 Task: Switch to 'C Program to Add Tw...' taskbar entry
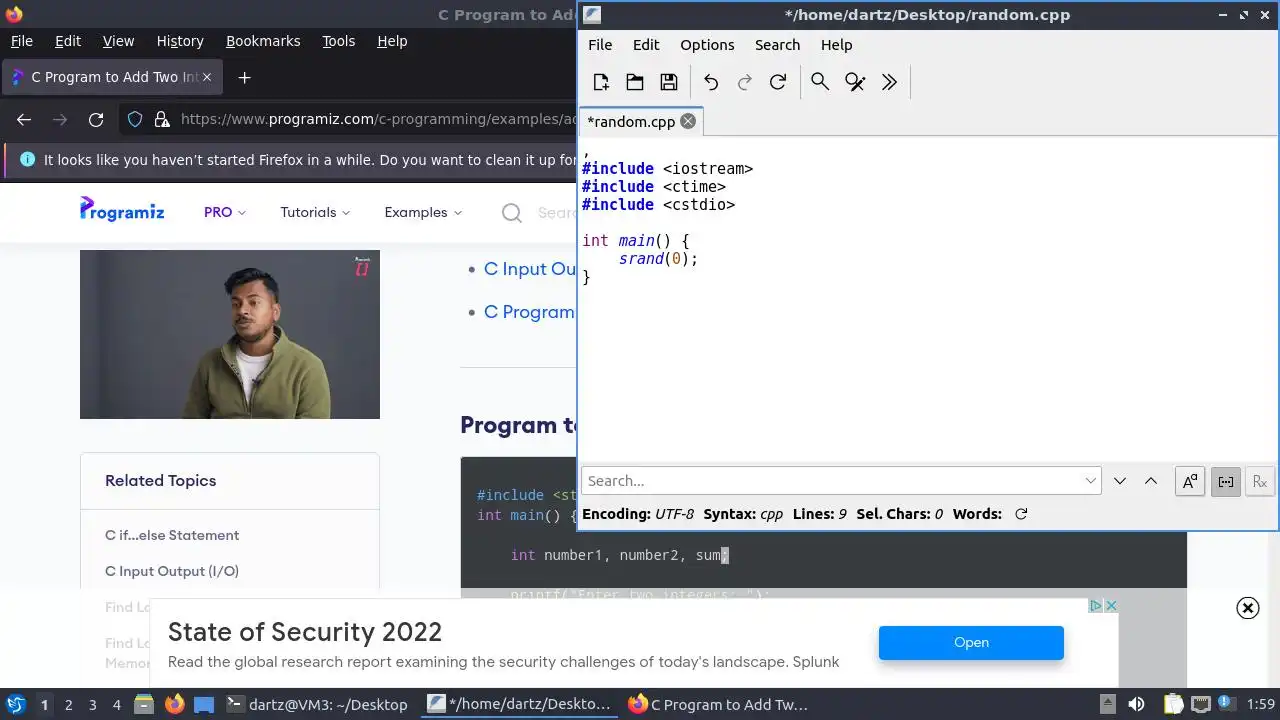718,704
